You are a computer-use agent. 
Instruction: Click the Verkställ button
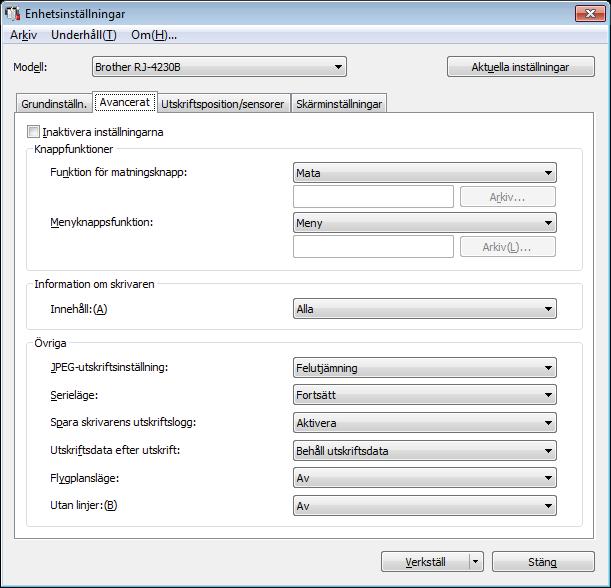426,562
